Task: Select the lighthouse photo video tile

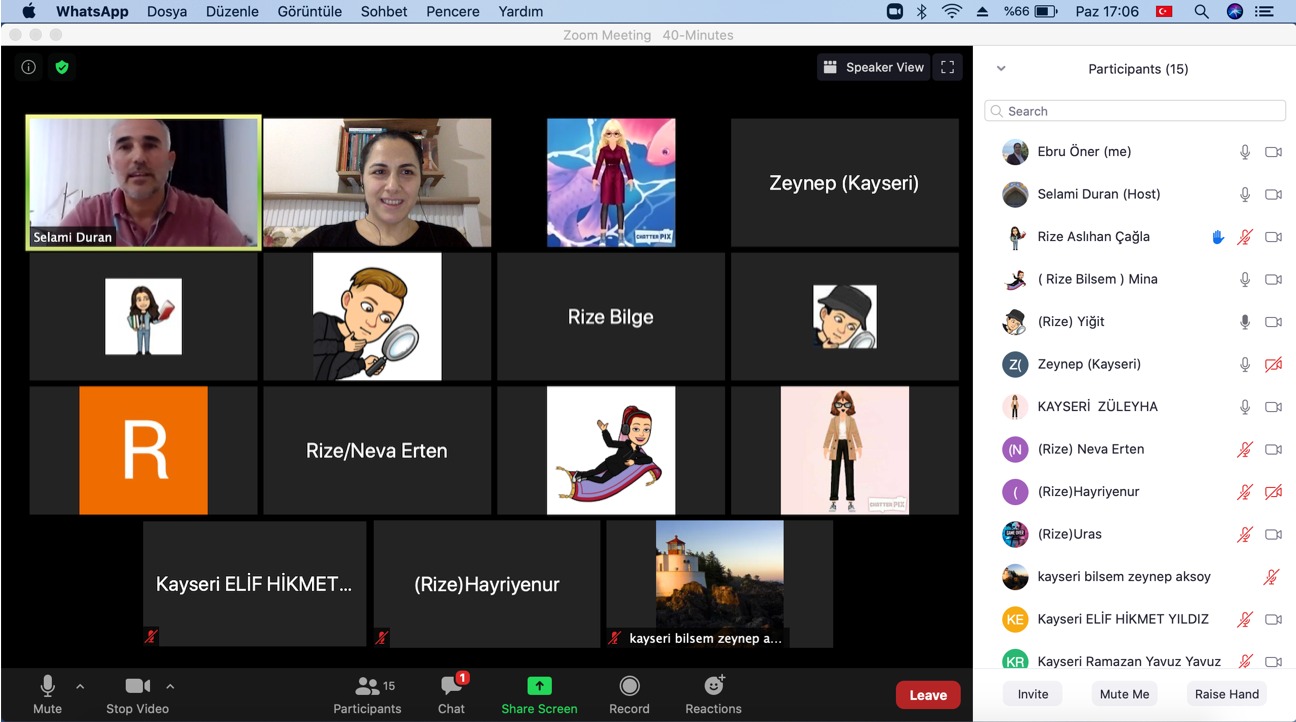Action: (719, 583)
